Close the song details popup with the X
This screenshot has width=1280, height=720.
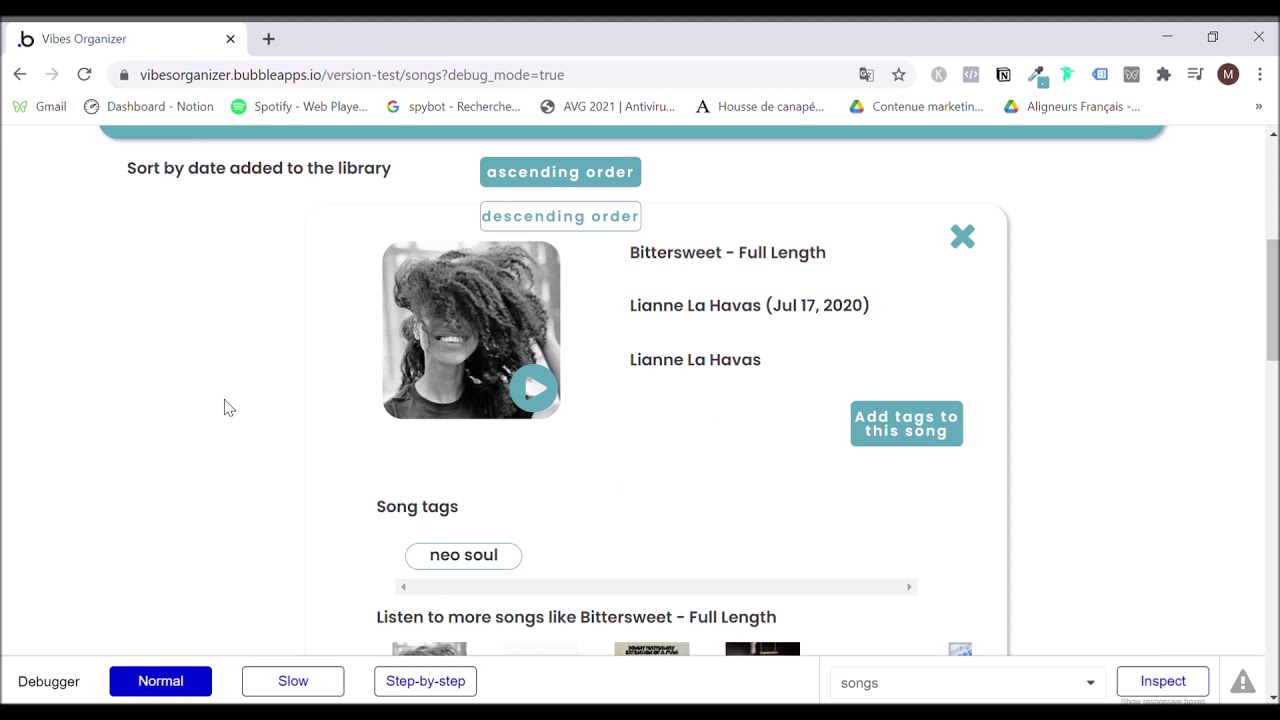[962, 237]
